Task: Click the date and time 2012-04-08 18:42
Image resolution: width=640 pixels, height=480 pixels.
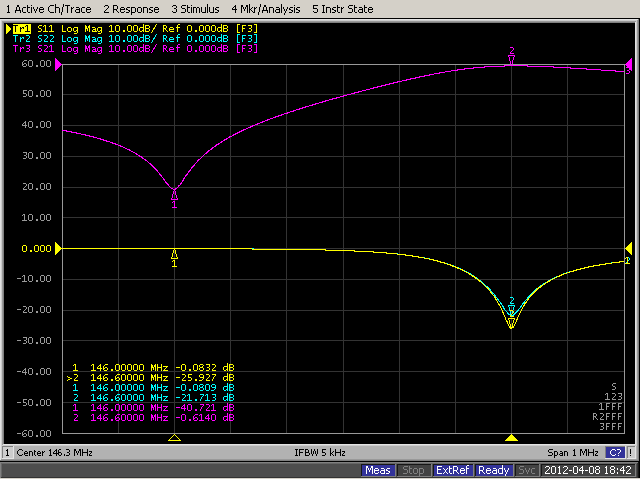Action: pyautogui.click(x=588, y=471)
